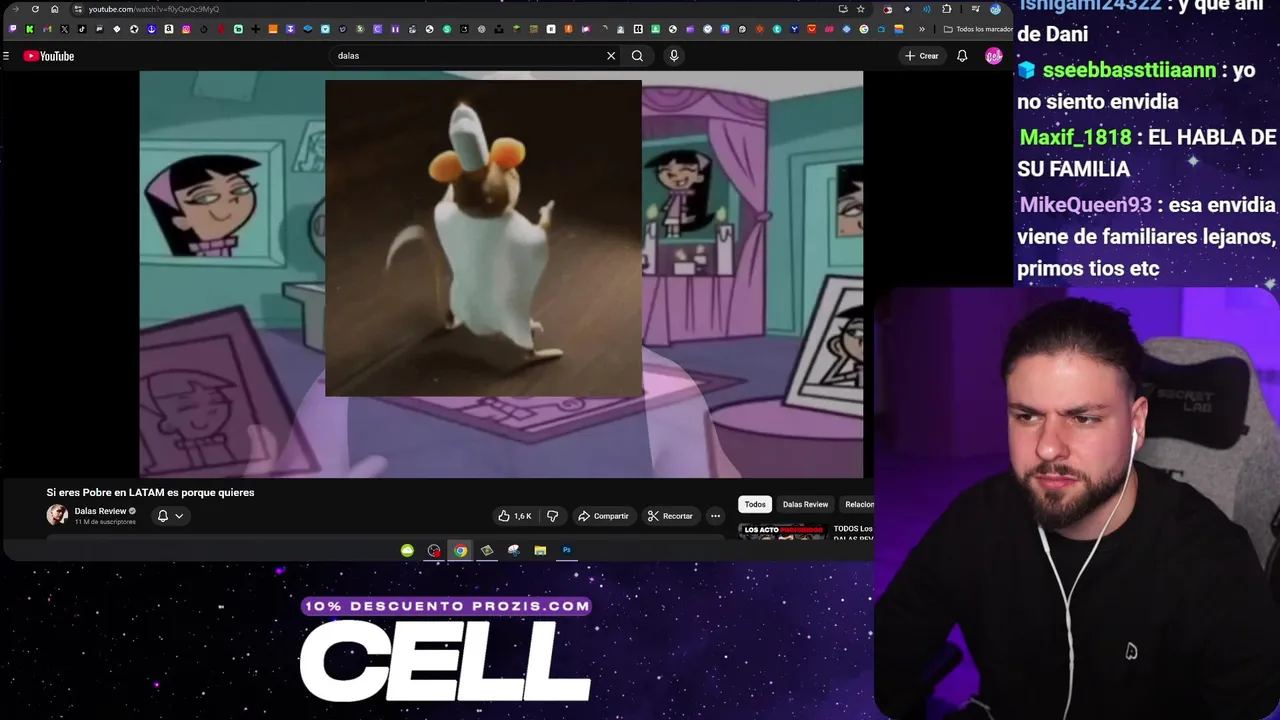Go to browser home page icon
1280x720 pixels.
[54, 9]
